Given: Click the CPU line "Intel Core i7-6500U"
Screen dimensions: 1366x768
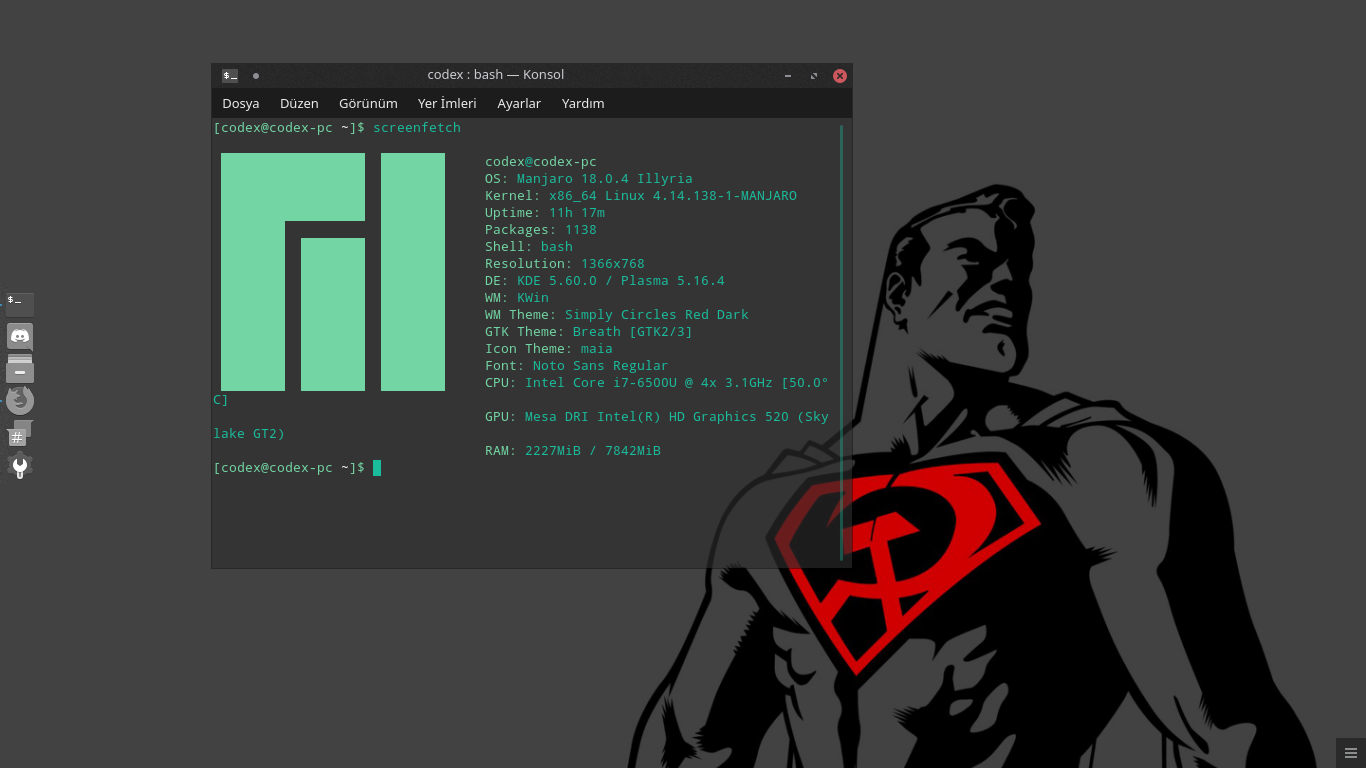Looking at the screenshot, I should click(601, 383).
